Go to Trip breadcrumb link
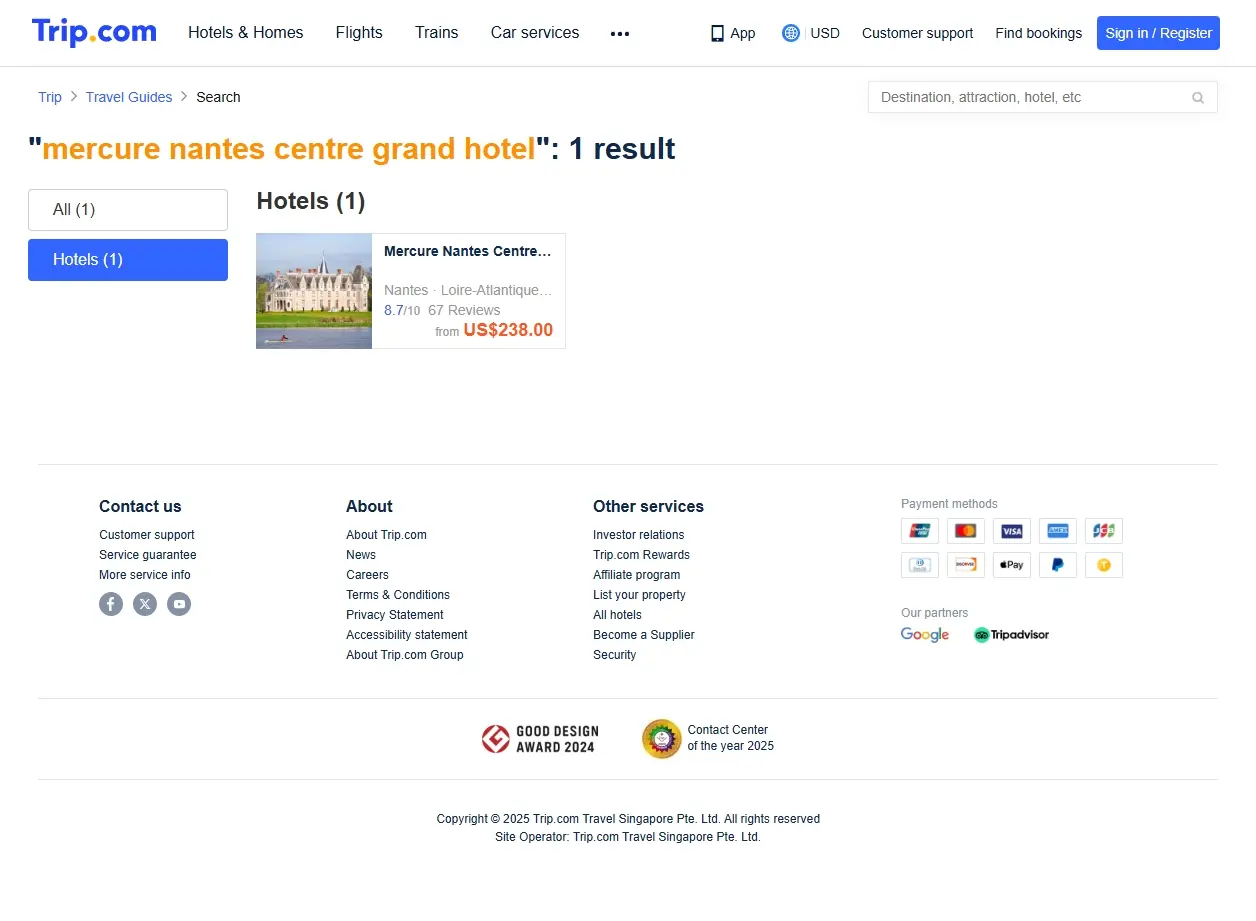This screenshot has height=921, width=1256. (x=50, y=97)
